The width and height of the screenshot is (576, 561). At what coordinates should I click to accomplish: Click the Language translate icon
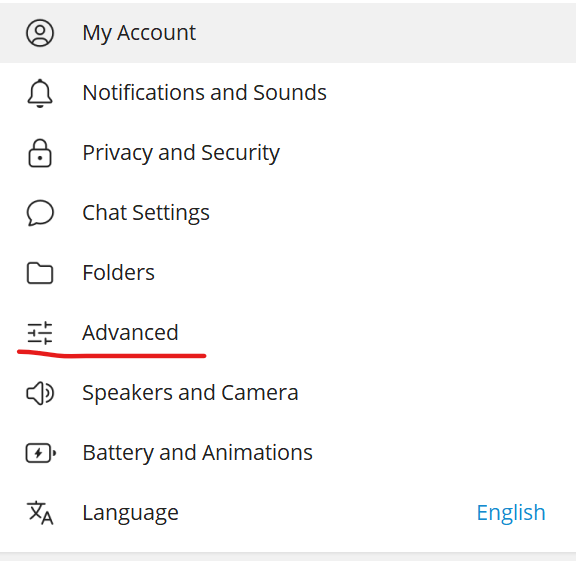pyautogui.click(x=40, y=513)
